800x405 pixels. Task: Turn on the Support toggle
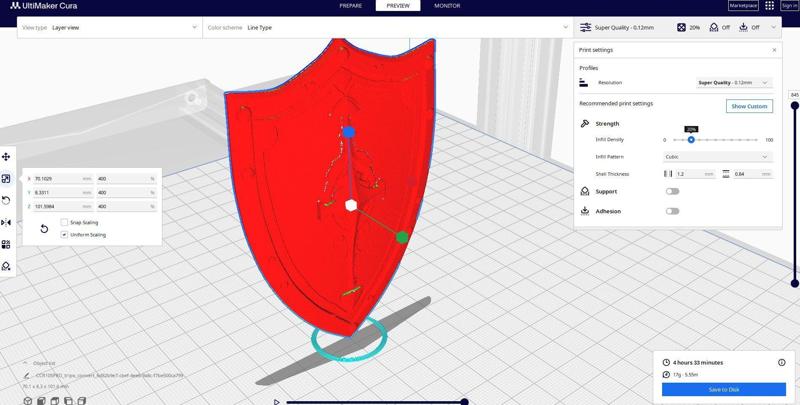[672, 191]
